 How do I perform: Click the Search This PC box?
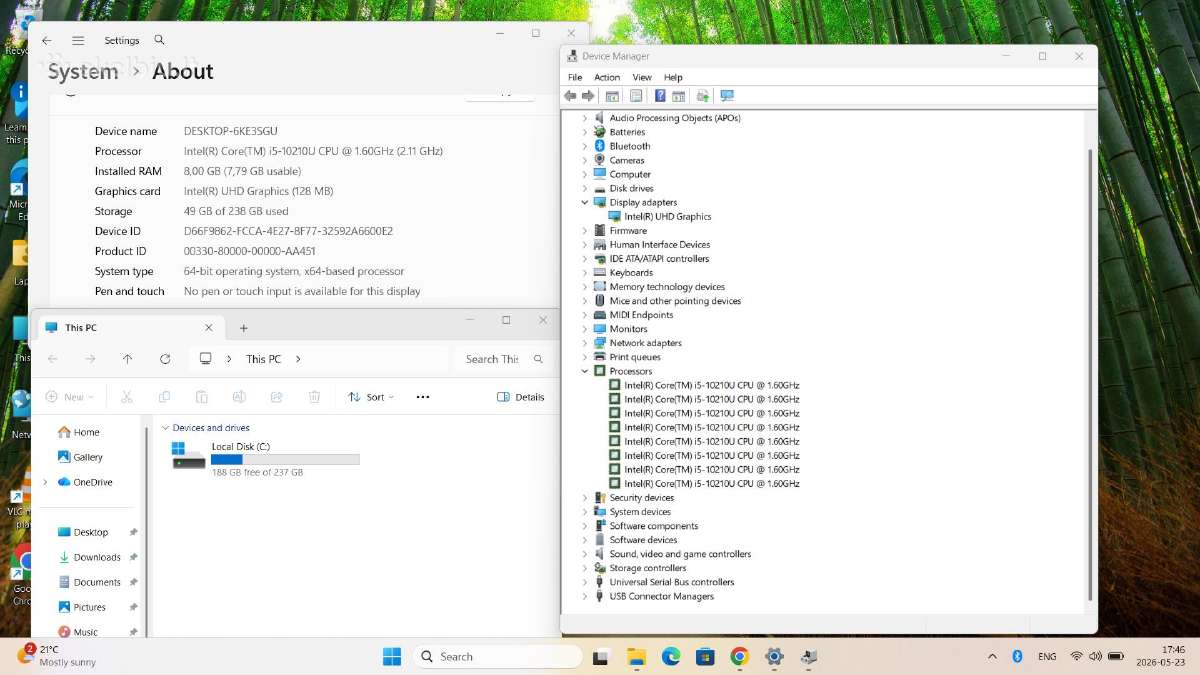(503, 359)
